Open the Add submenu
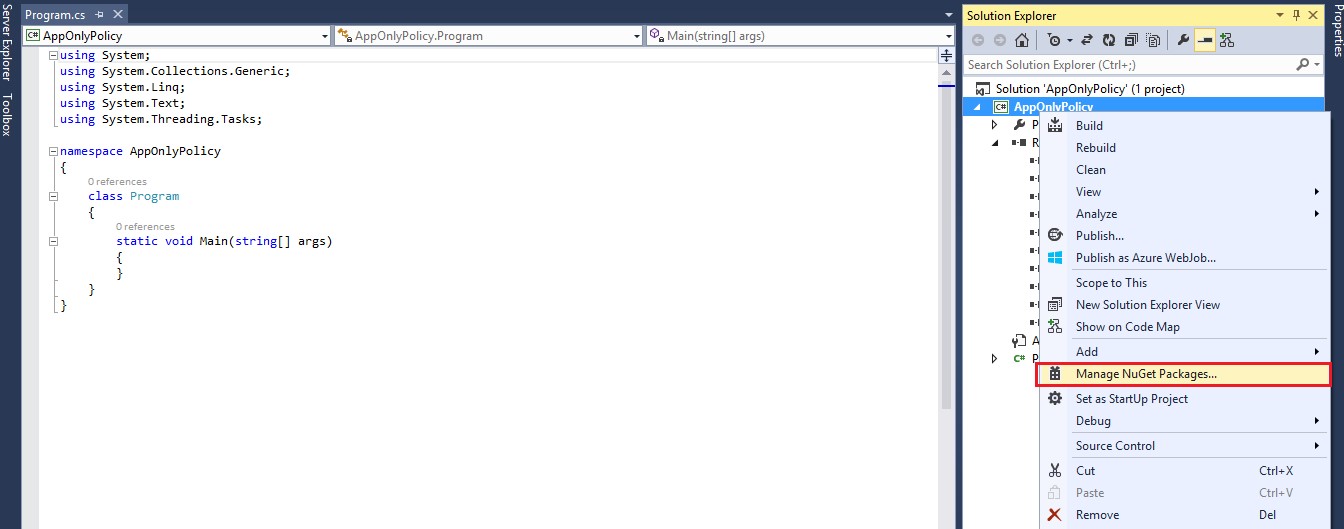1344x529 pixels. pos(1184,352)
